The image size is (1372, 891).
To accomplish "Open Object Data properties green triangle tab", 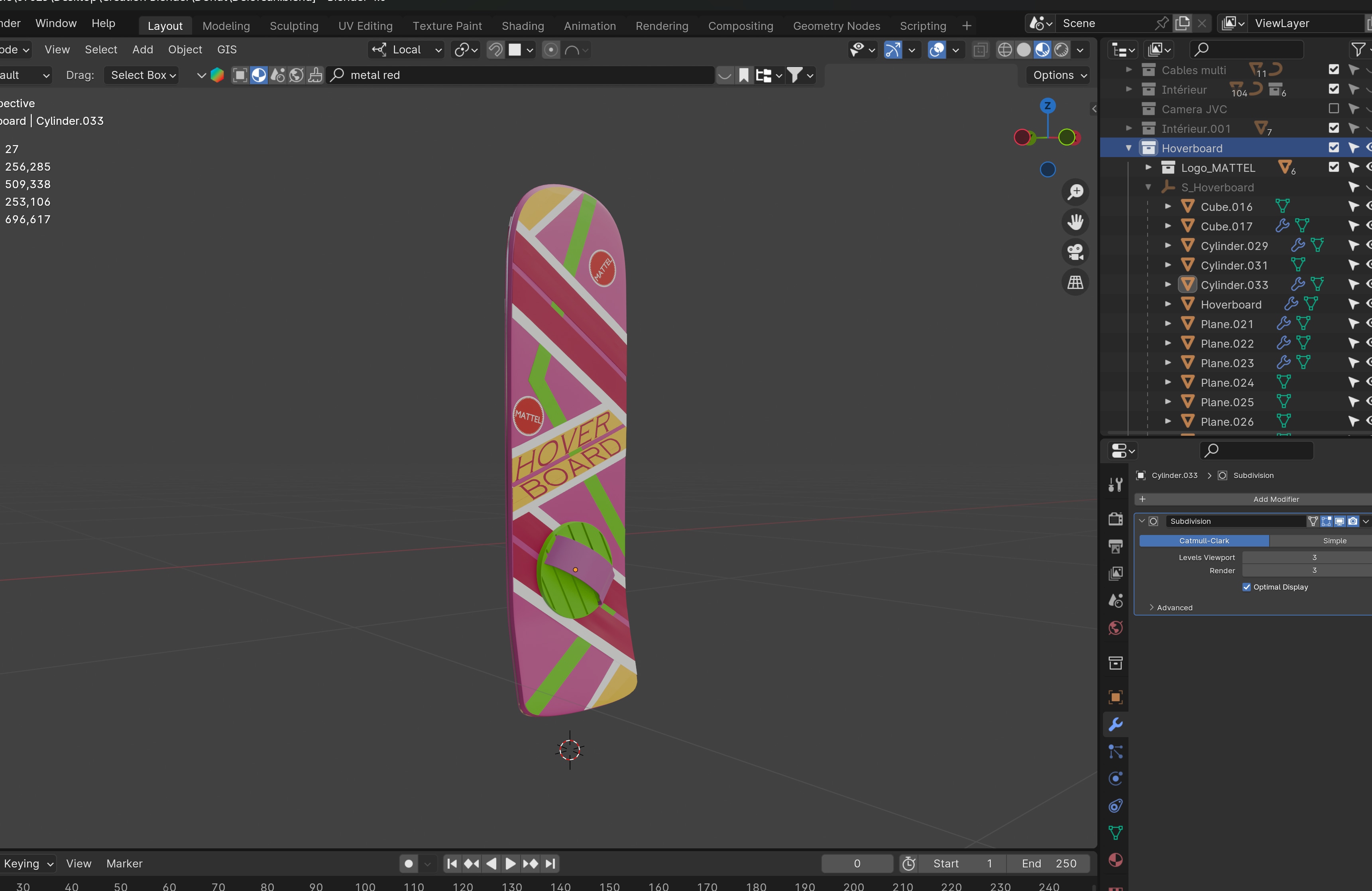I will click(x=1115, y=833).
